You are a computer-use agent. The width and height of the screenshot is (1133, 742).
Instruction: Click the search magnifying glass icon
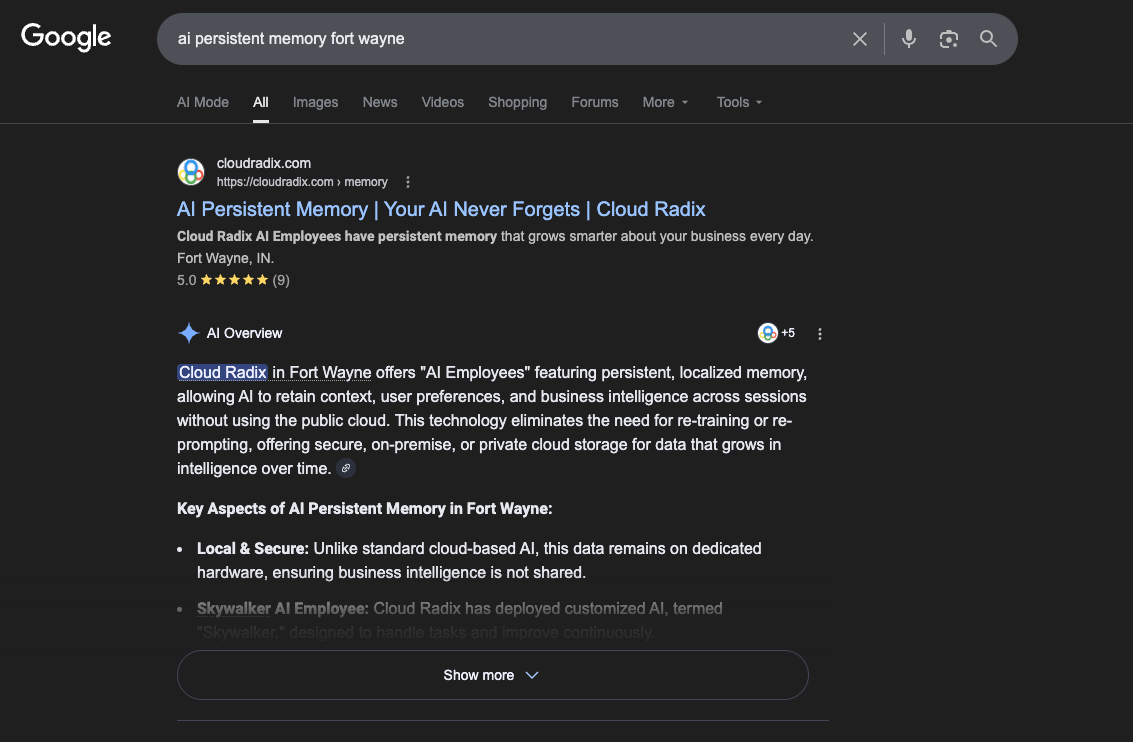tap(988, 38)
